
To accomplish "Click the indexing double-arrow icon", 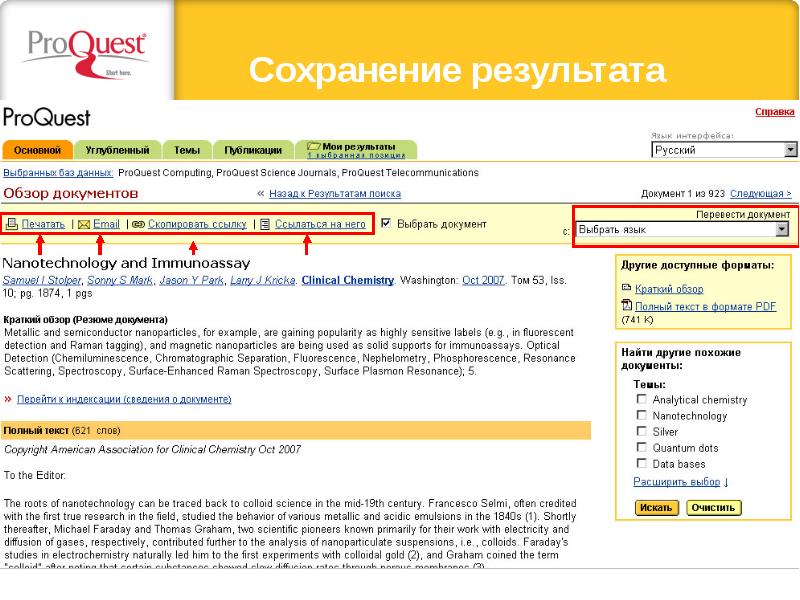I will [x=8, y=399].
